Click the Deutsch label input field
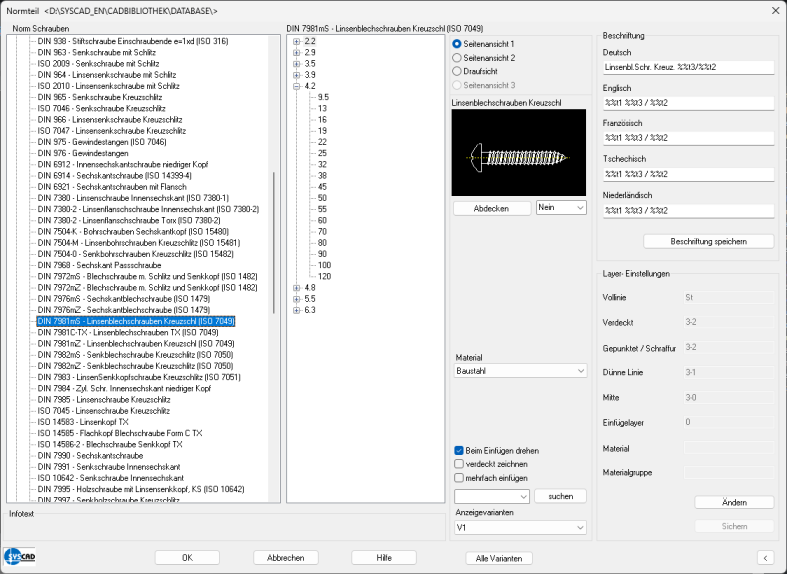 (688, 67)
